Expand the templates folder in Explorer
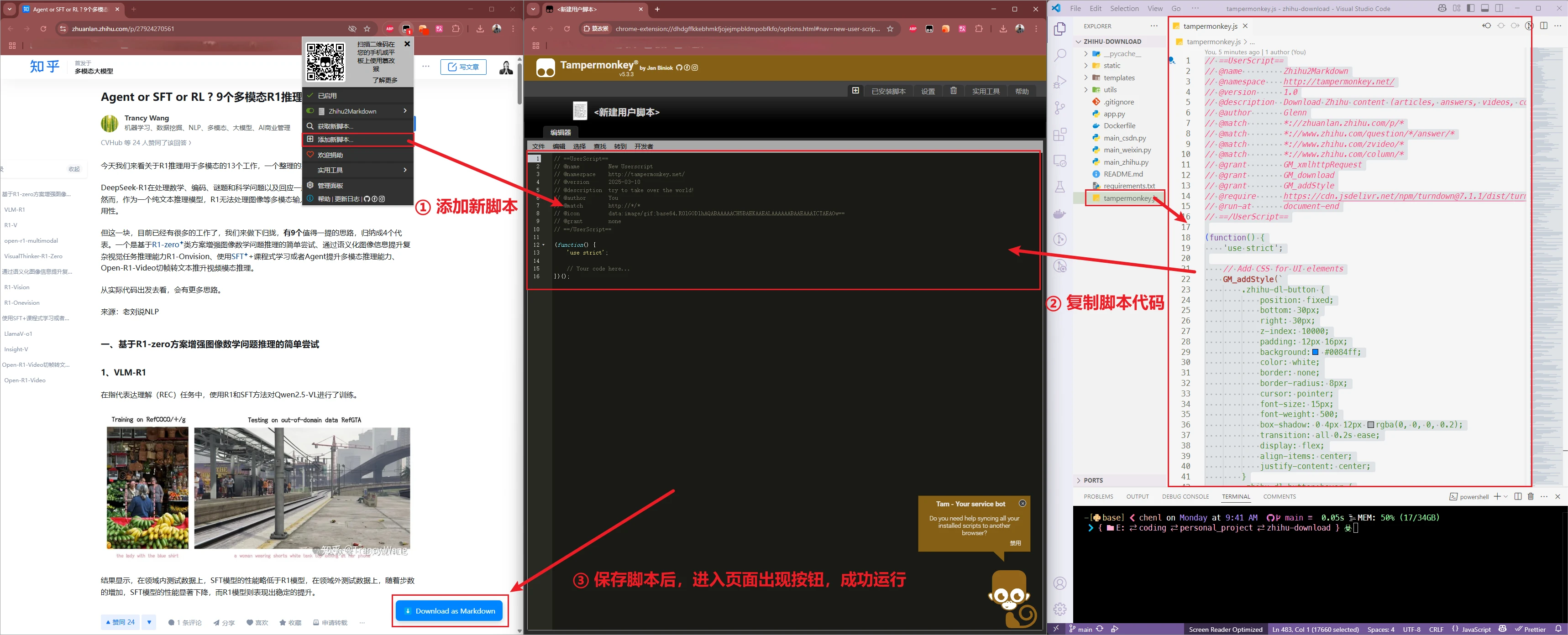Screen dimensions: 1568x635 [x=1086, y=78]
